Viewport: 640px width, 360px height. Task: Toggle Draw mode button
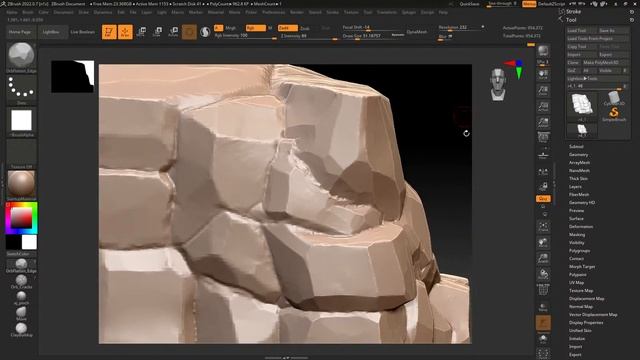pos(125,32)
